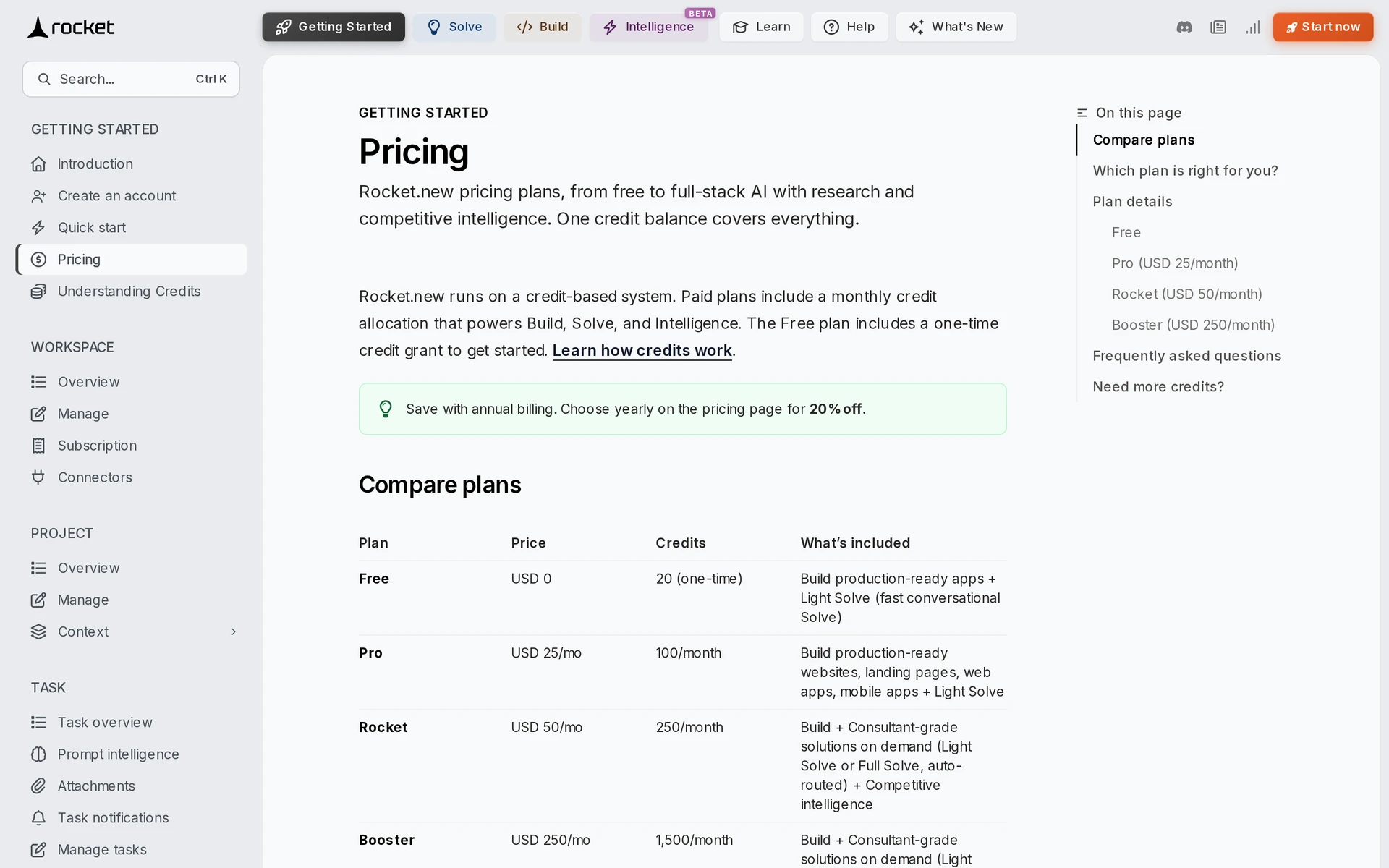1389x868 pixels.
Task: Click the paperclip icon for Attachments
Action: click(x=38, y=786)
